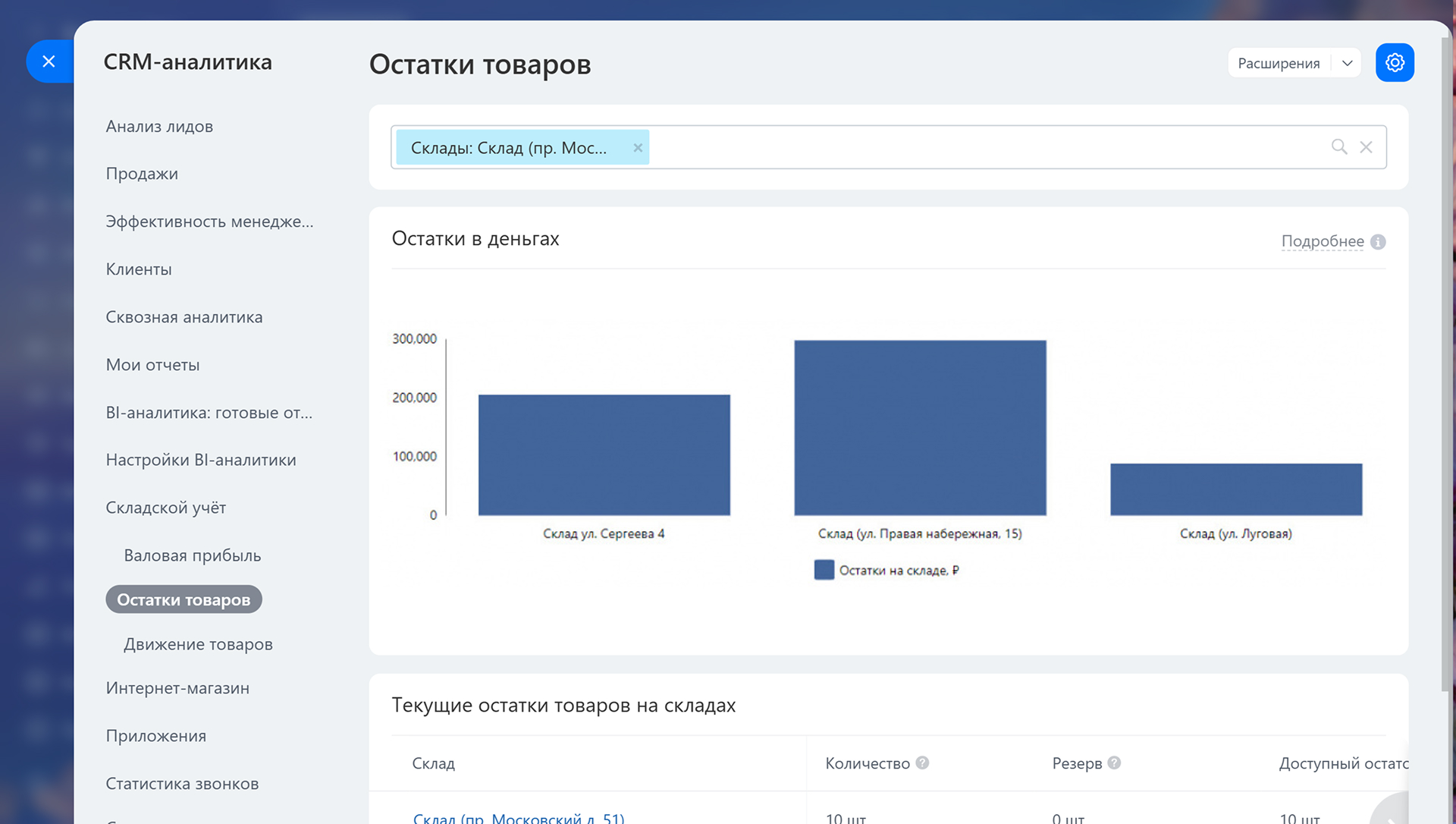The height and width of the screenshot is (824, 1456).
Task: Click the help icon beside Резерв
Action: pos(1114,763)
